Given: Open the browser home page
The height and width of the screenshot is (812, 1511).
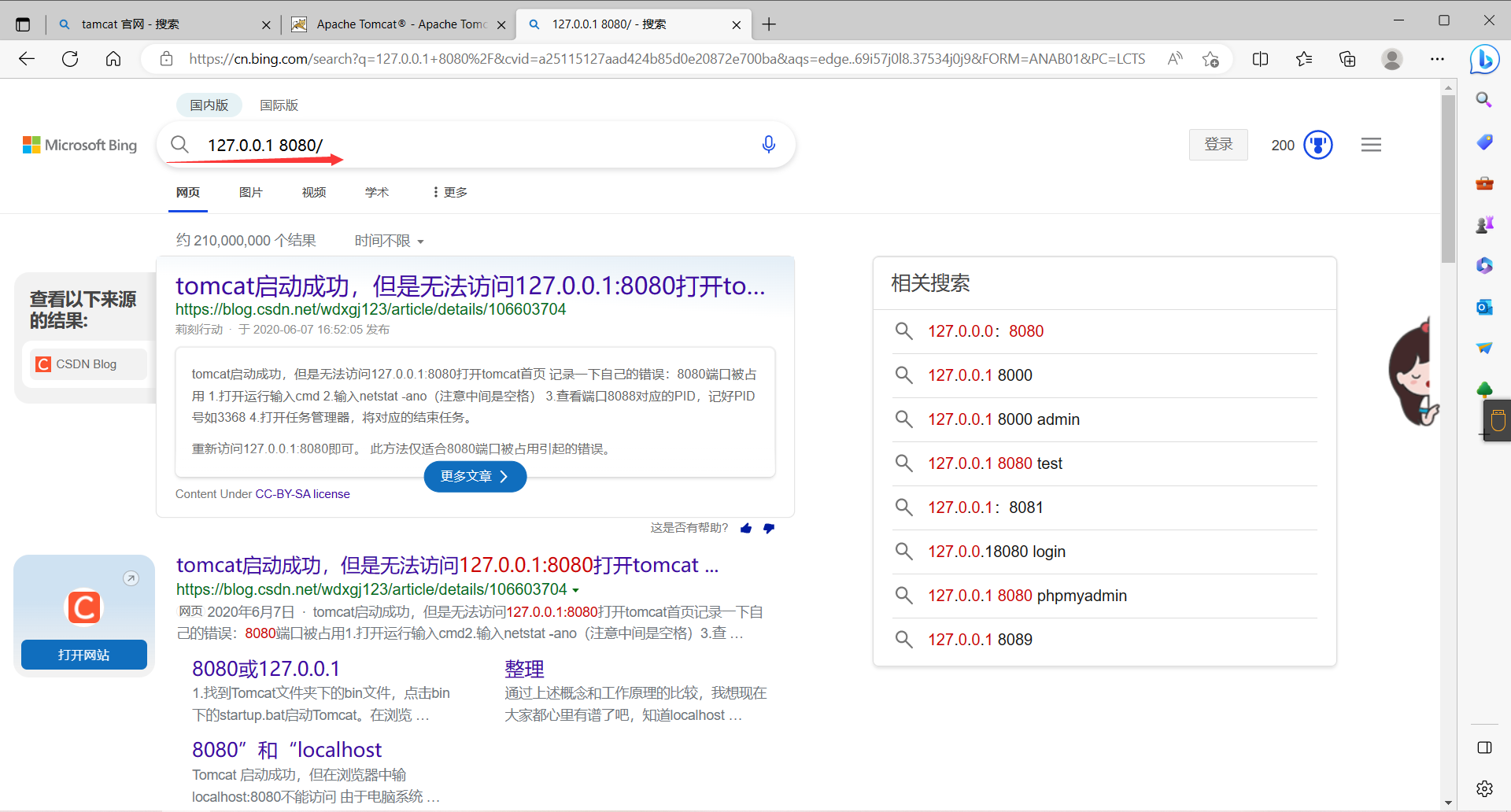Looking at the screenshot, I should pos(113,59).
